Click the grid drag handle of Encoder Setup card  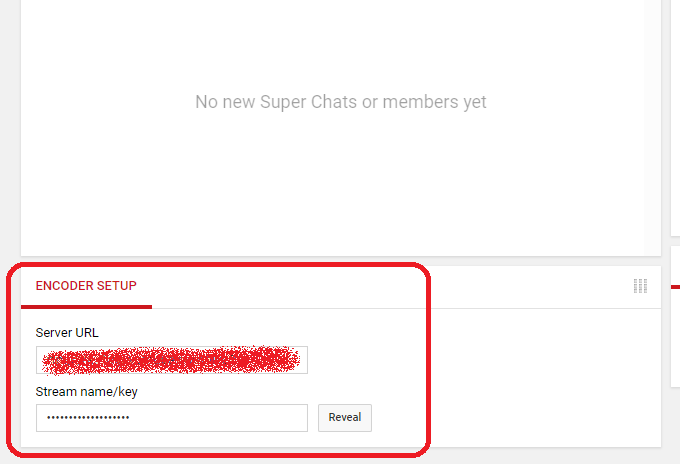point(640,286)
